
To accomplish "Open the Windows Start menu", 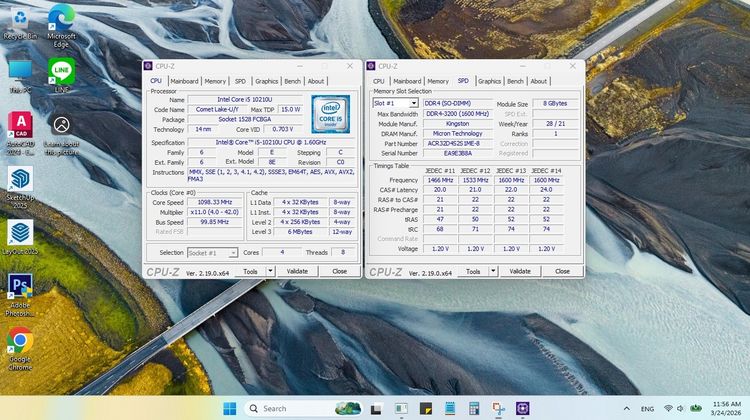I will (230, 409).
